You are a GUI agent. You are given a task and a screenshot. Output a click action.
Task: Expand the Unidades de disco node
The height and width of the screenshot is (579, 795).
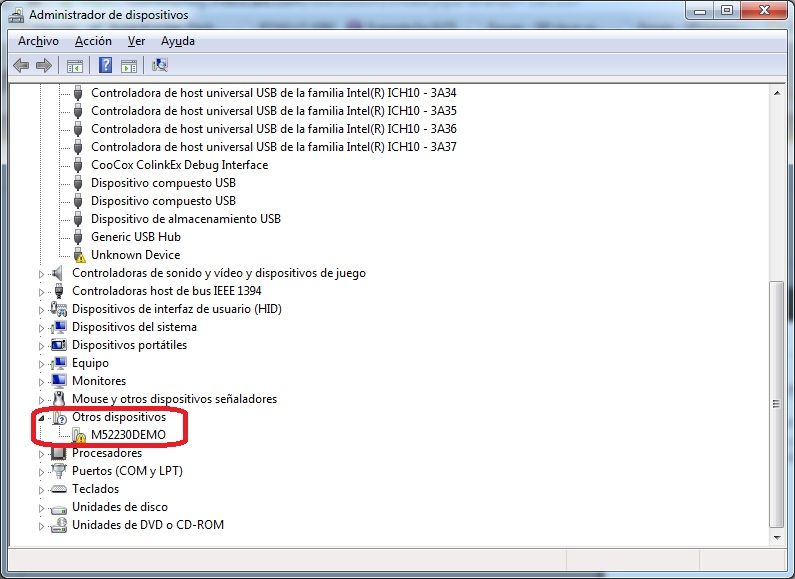click(42, 508)
